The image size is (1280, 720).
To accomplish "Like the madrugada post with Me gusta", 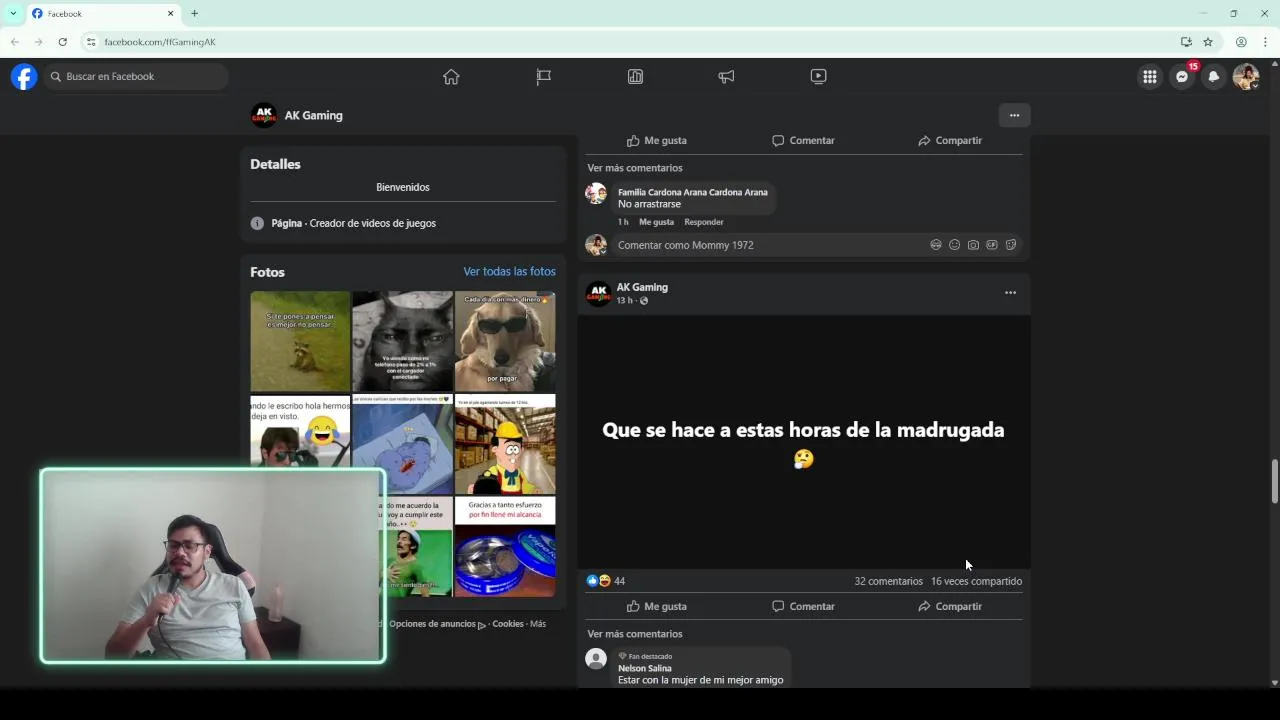I will [657, 606].
